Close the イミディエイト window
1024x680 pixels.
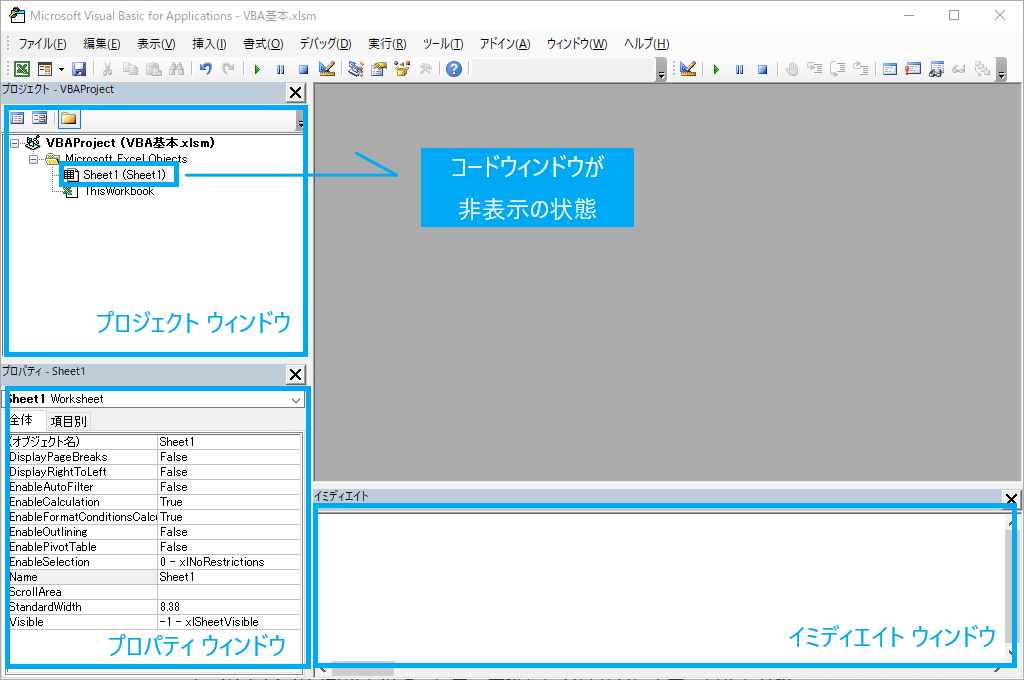coord(1011,498)
